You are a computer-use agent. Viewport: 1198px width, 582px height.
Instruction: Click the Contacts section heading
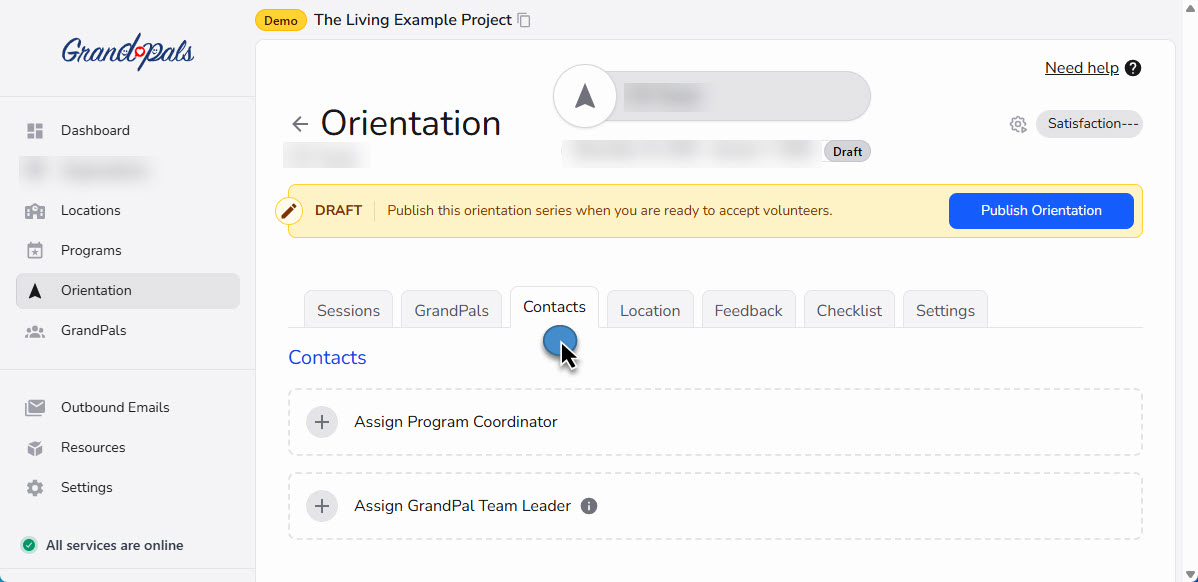[x=327, y=357]
